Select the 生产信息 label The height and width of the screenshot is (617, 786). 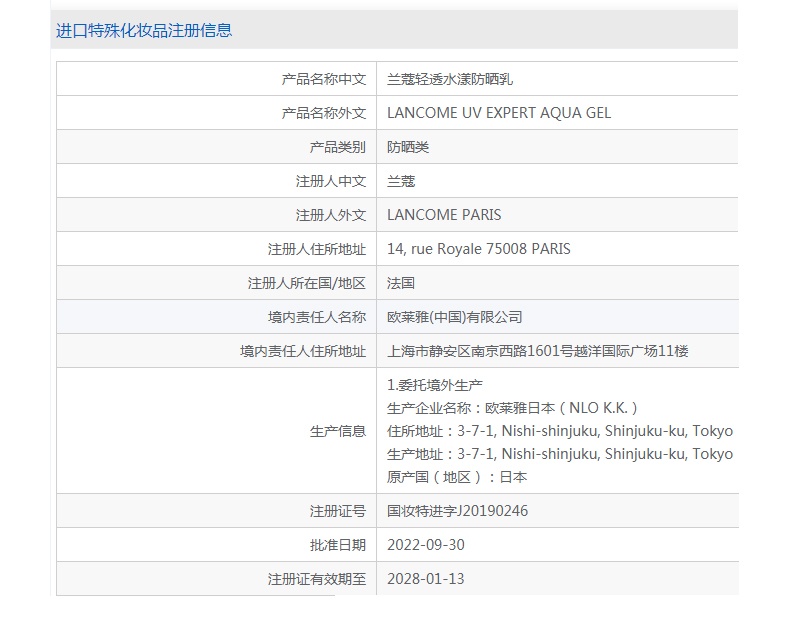coord(338,431)
